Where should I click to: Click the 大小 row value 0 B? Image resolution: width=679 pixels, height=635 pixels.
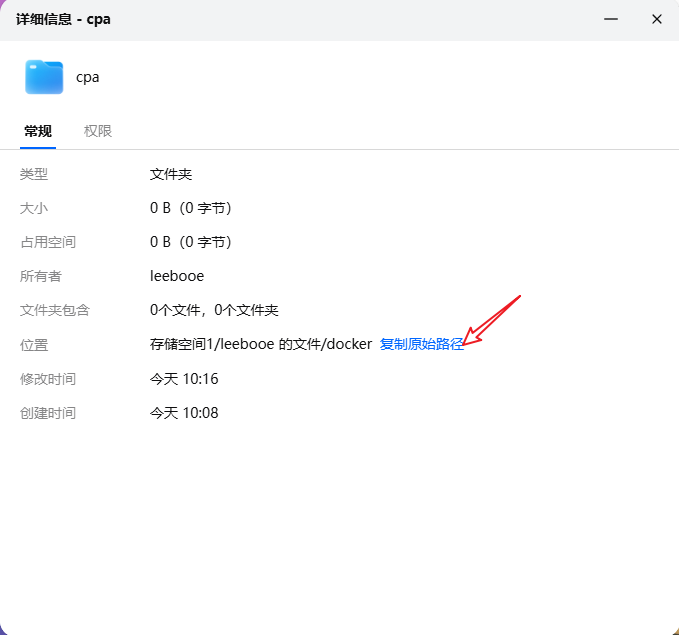tap(190, 208)
